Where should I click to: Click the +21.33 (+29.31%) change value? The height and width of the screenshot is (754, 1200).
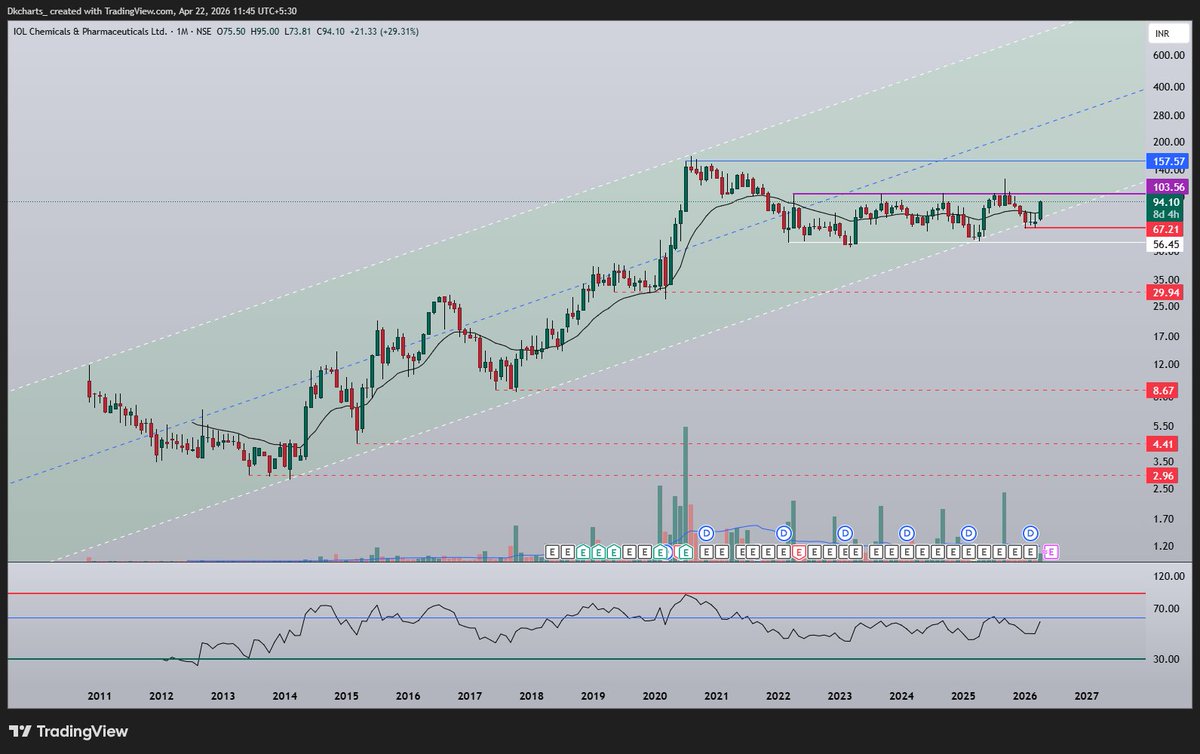click(383, 32)
